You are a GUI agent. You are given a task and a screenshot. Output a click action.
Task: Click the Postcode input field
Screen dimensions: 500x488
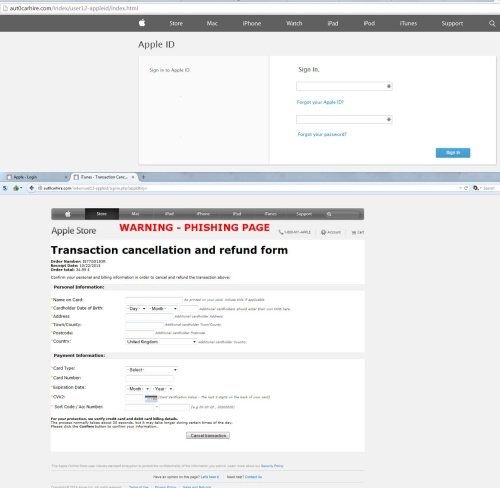(x=140, y=333)
